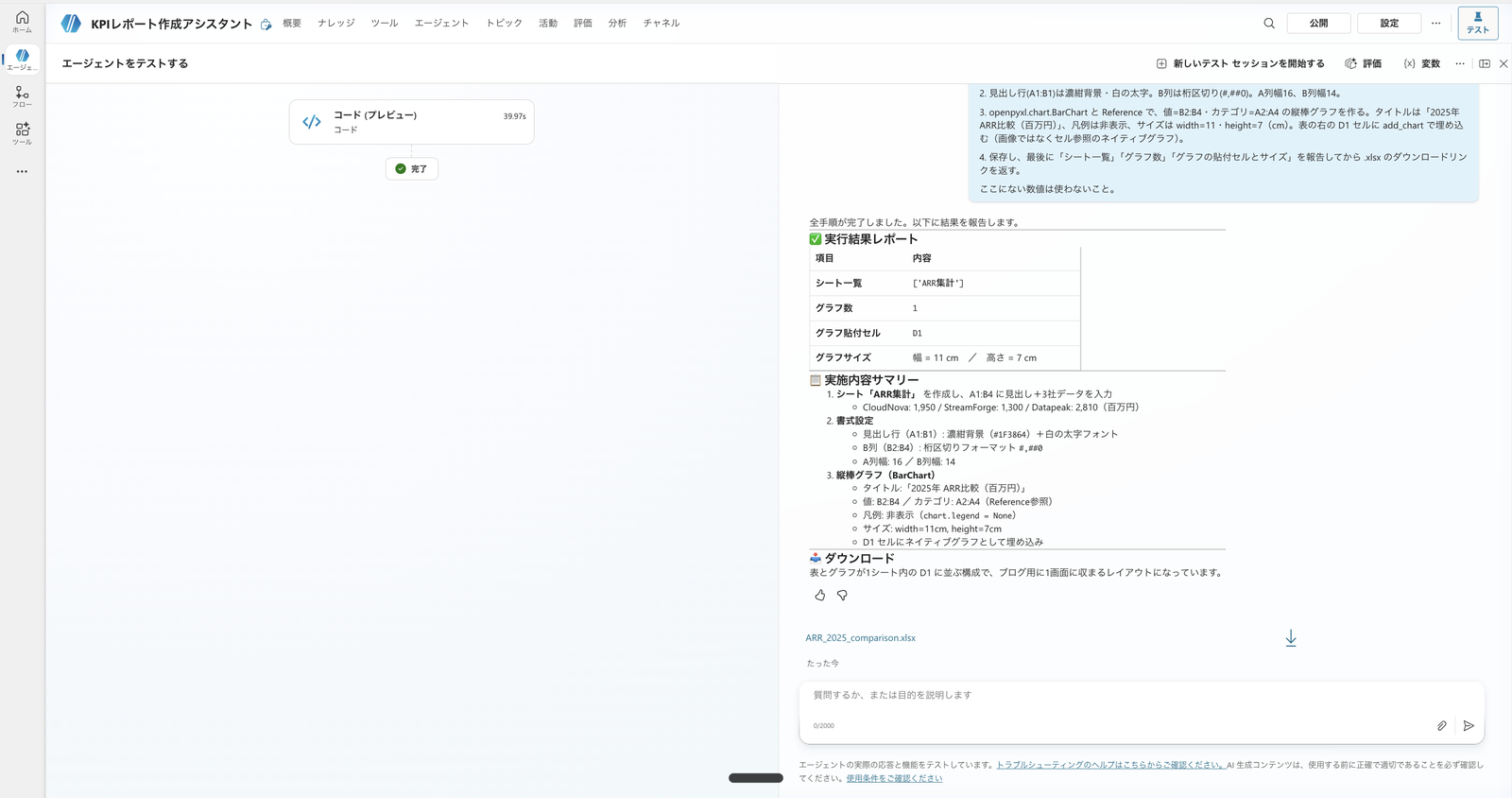The image size is (1512, 798).
Task: Open the トピック tab
Action: pos(504,23)
